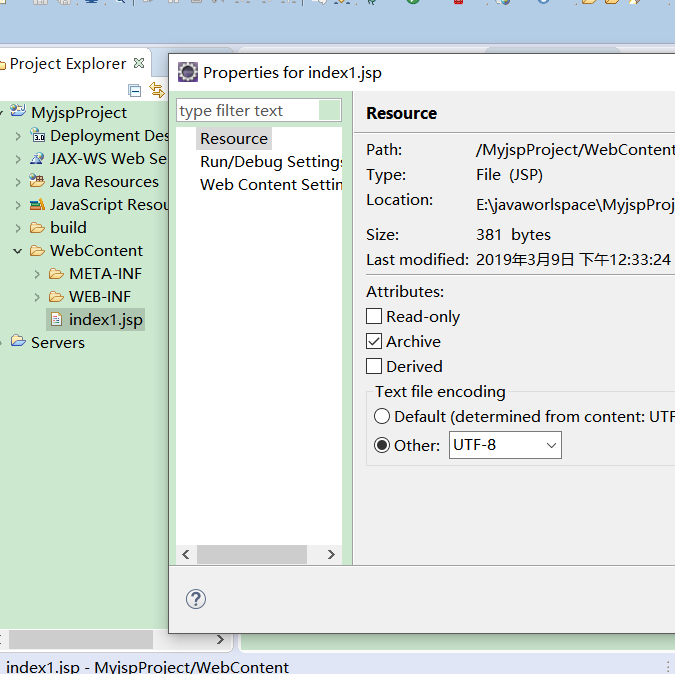Click the WEB-INF folder icon
Viewport: 675px width, 674px height.
click(56, 297)
